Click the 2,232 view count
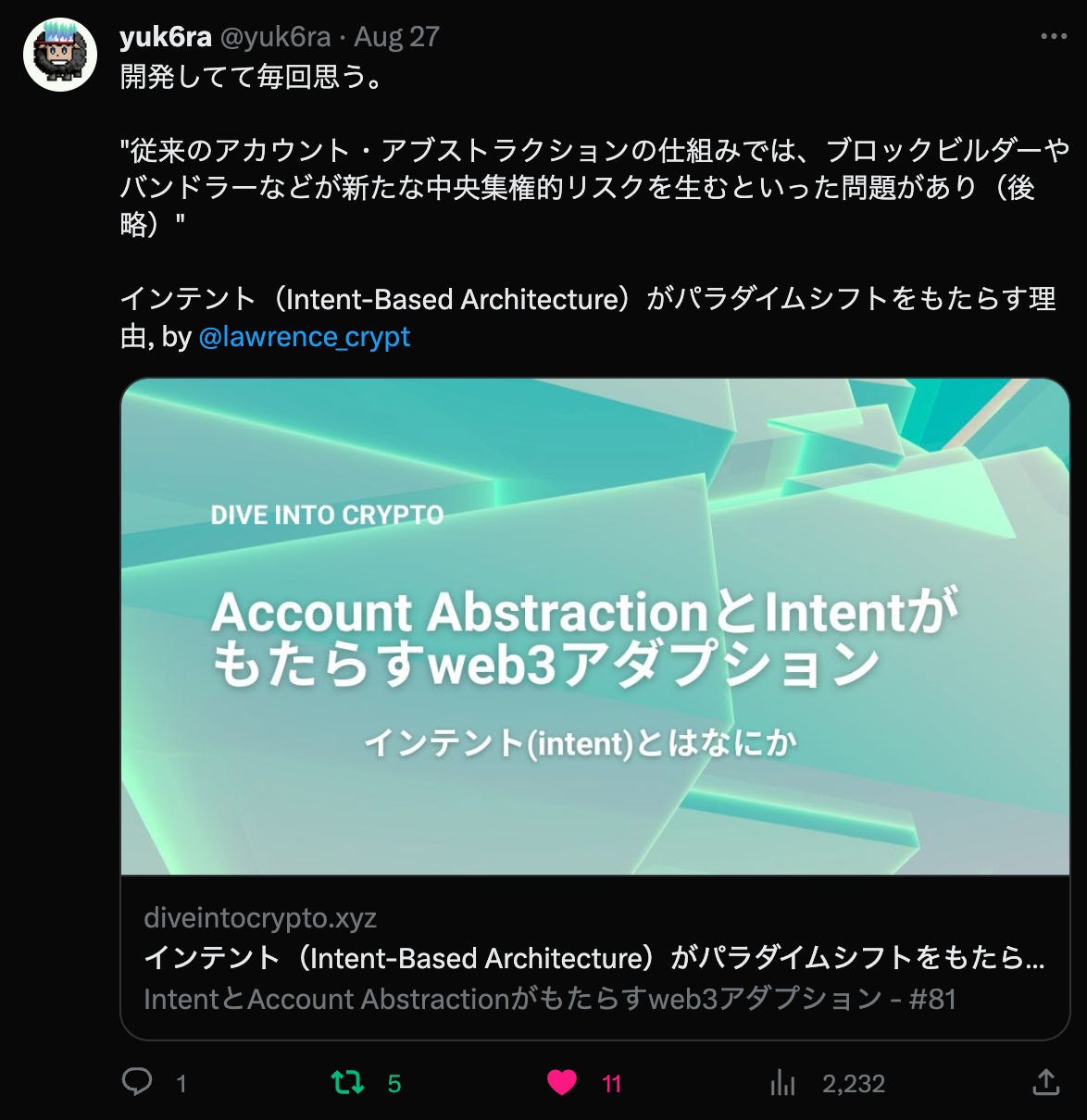Screen dimensions: 1087x1120 click(854, 1084)
